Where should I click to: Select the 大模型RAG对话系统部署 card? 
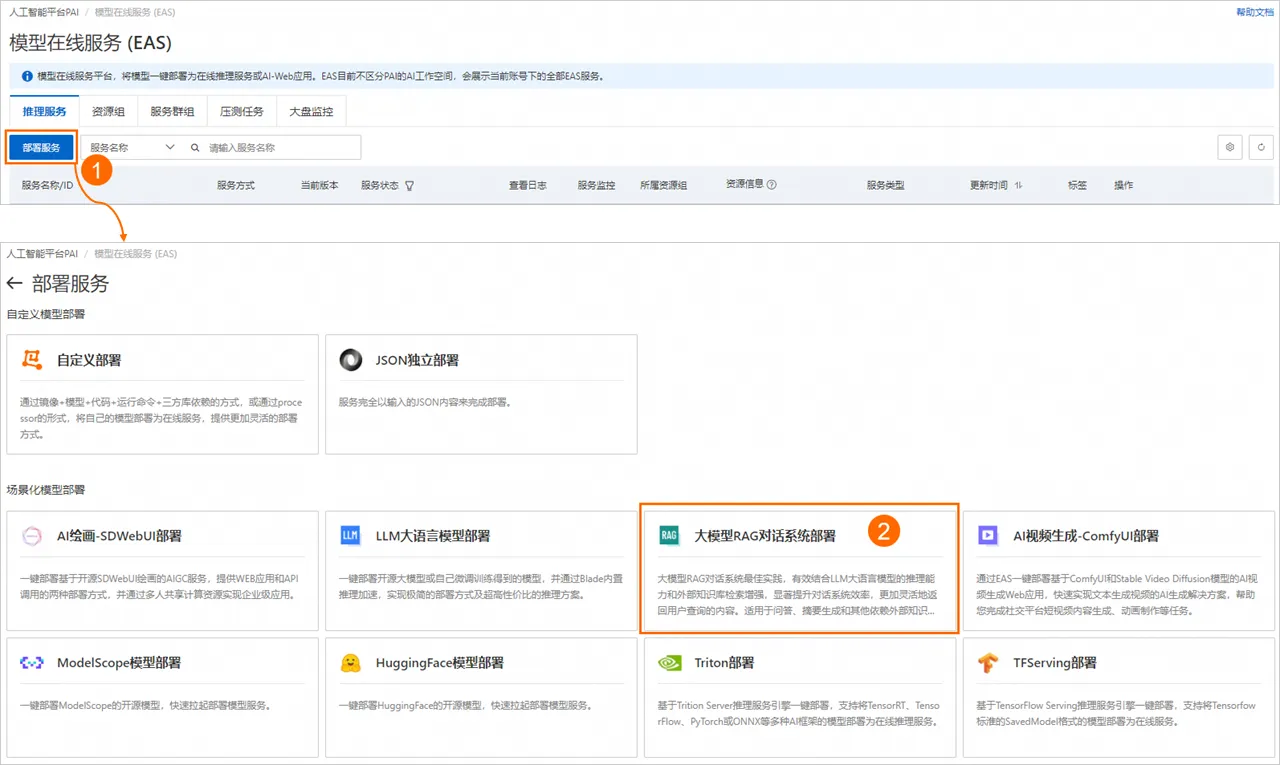(799, 568)
